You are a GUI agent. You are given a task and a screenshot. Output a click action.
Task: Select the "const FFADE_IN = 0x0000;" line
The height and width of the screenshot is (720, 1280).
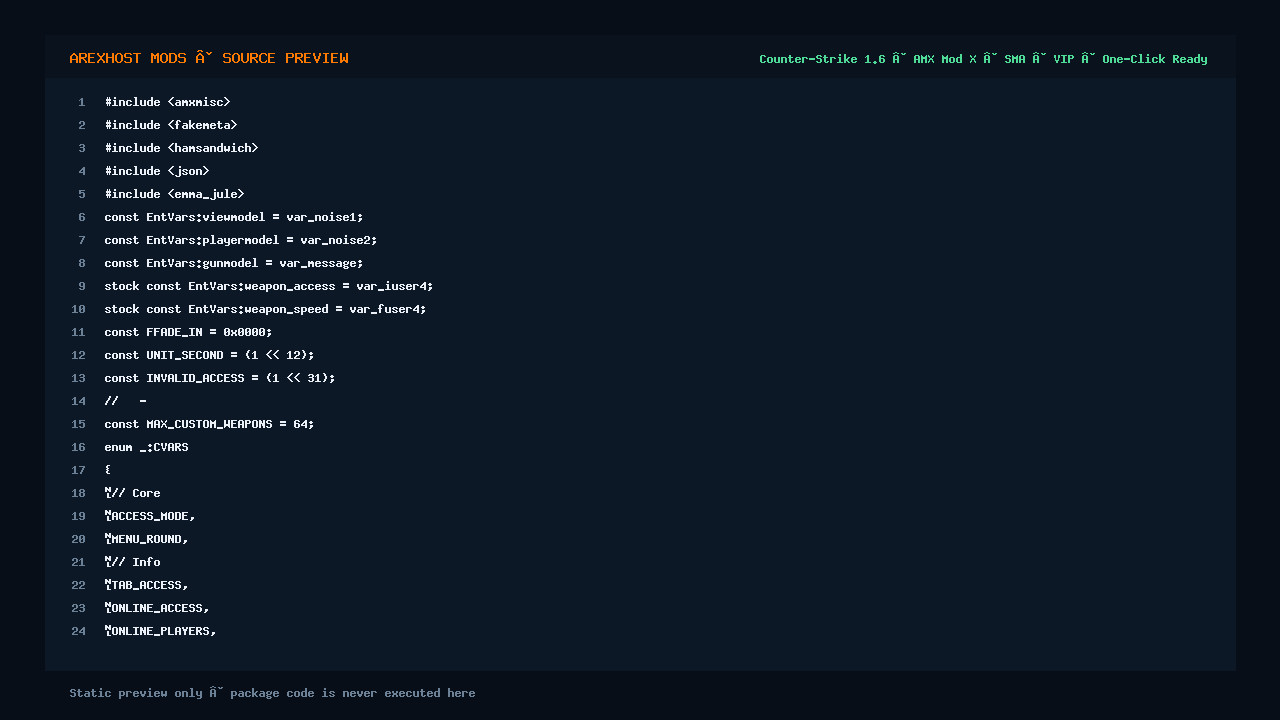[x=189, y=332]
